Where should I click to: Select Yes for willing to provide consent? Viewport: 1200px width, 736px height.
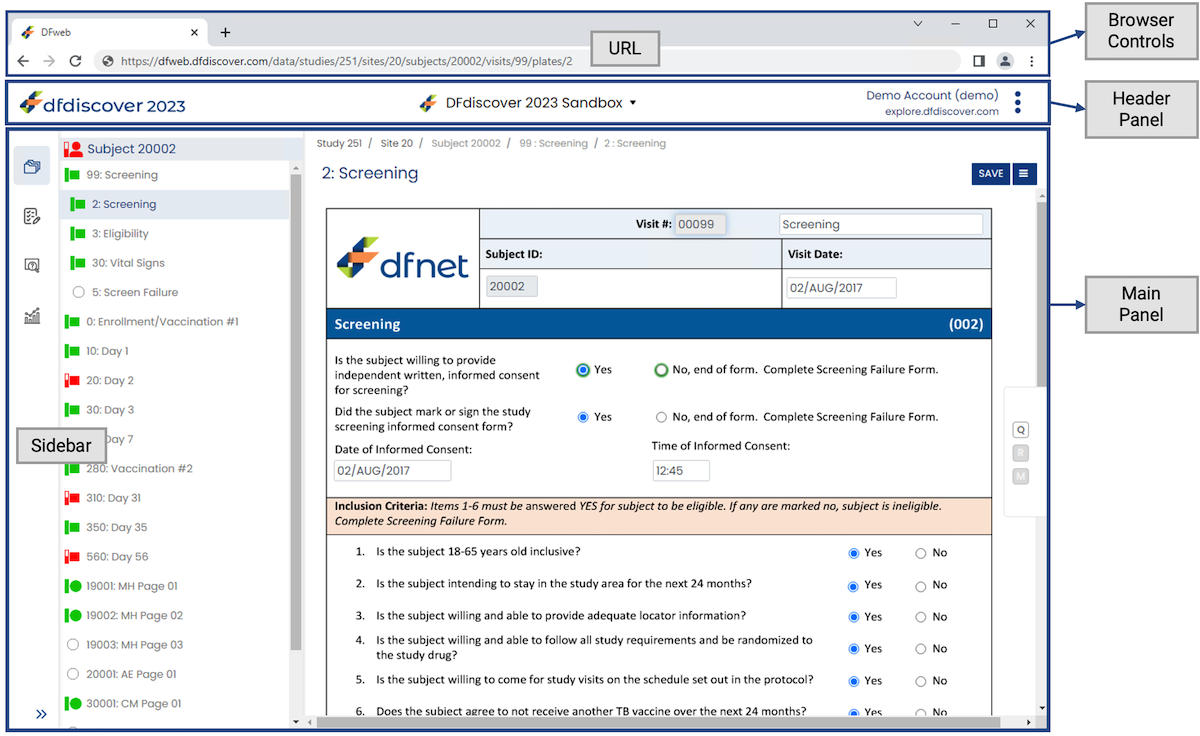pyautogui.click(x=583, y=370)
